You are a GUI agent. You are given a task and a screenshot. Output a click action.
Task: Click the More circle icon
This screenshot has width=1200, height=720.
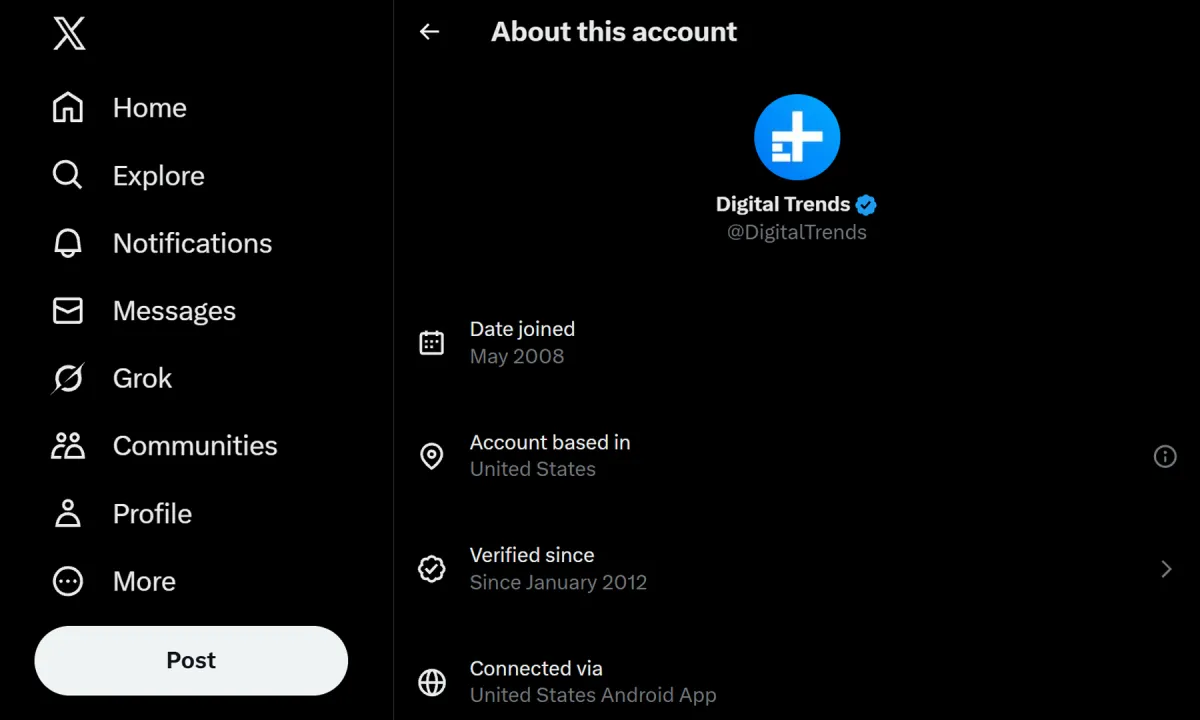click(x=68, y=581)
